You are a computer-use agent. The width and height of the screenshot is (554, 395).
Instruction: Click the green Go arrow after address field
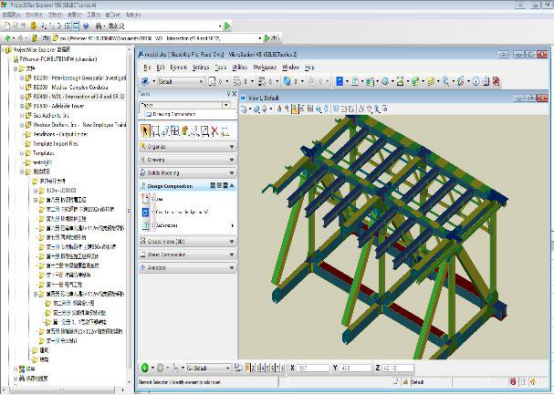267,38
